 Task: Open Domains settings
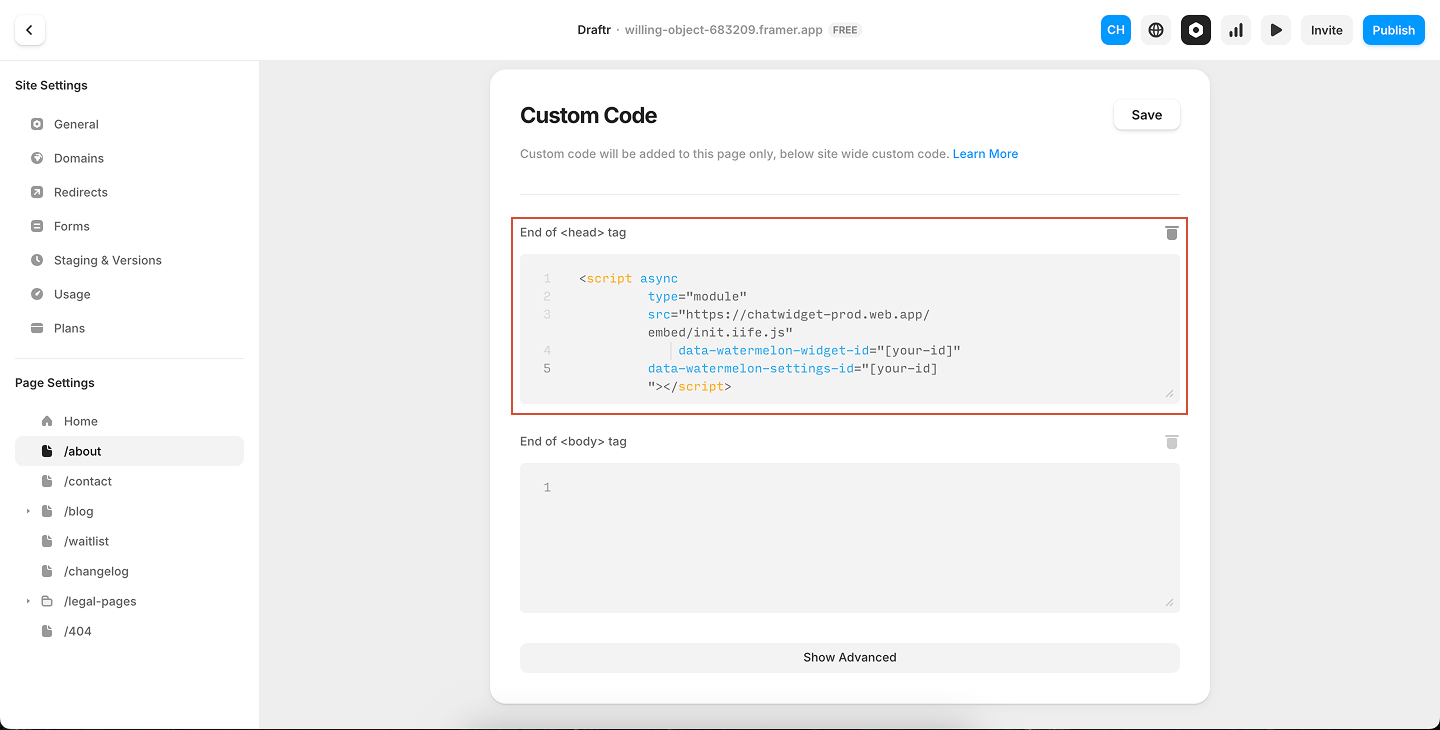tap(129, 158)
